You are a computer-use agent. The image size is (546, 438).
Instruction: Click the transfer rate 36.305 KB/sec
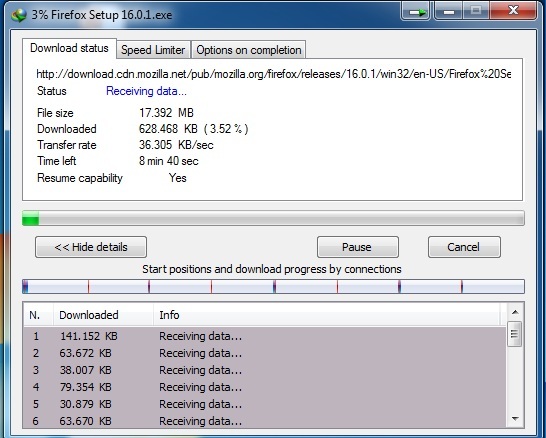(176, 145)
